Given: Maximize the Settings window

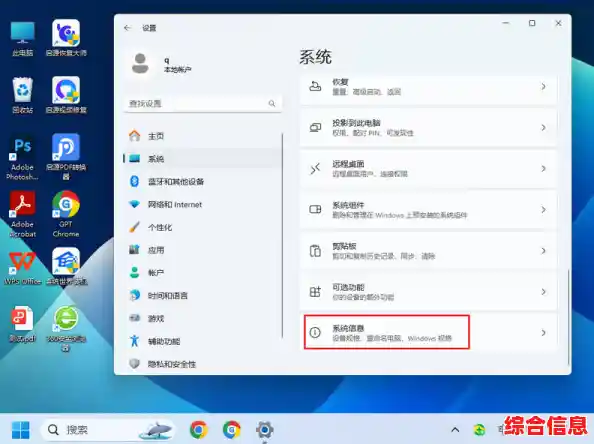Looking at the screenshot, I should click(x=532, y=23).
